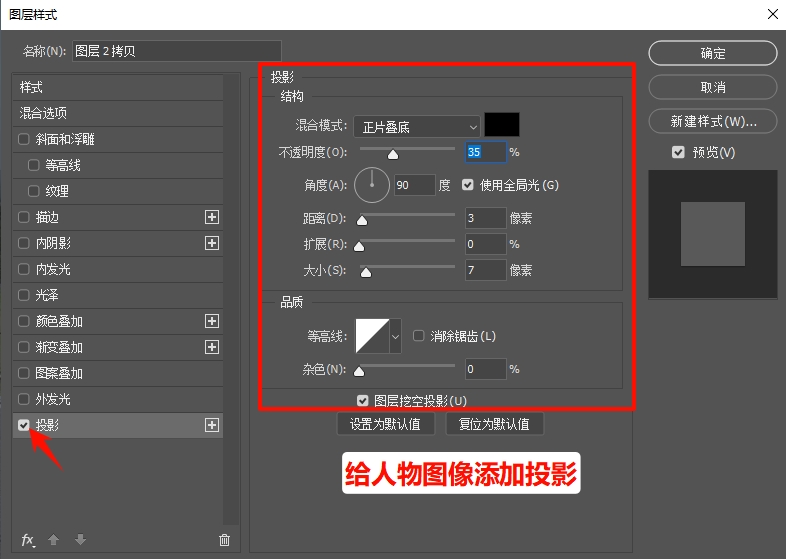Open the 混合模式 正片叠底 dropdown
Image resolution: width=786 pixels, height=559 pixels.
tap(416, 126)
